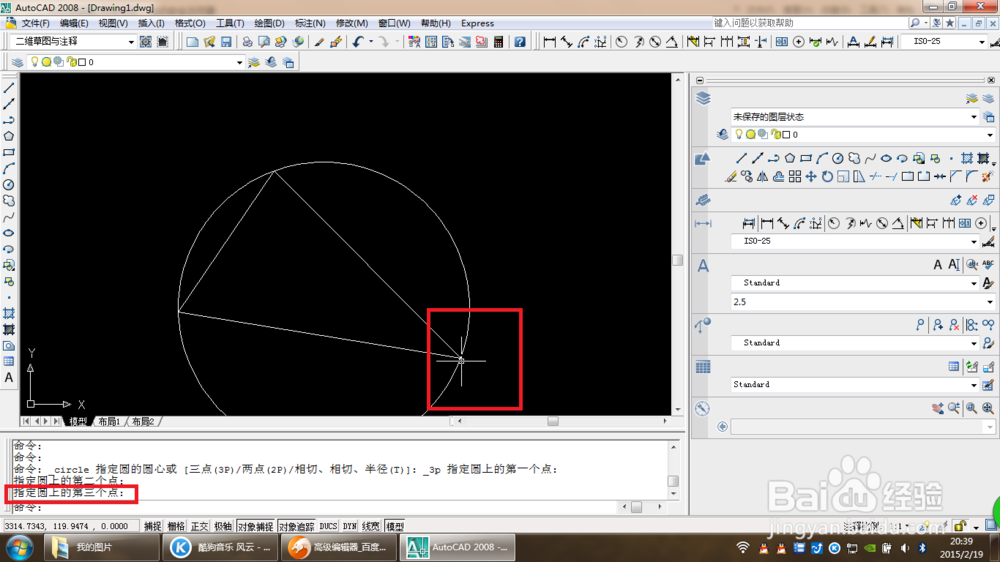Select the Arc tool in left toolbar

click(9, 168)
